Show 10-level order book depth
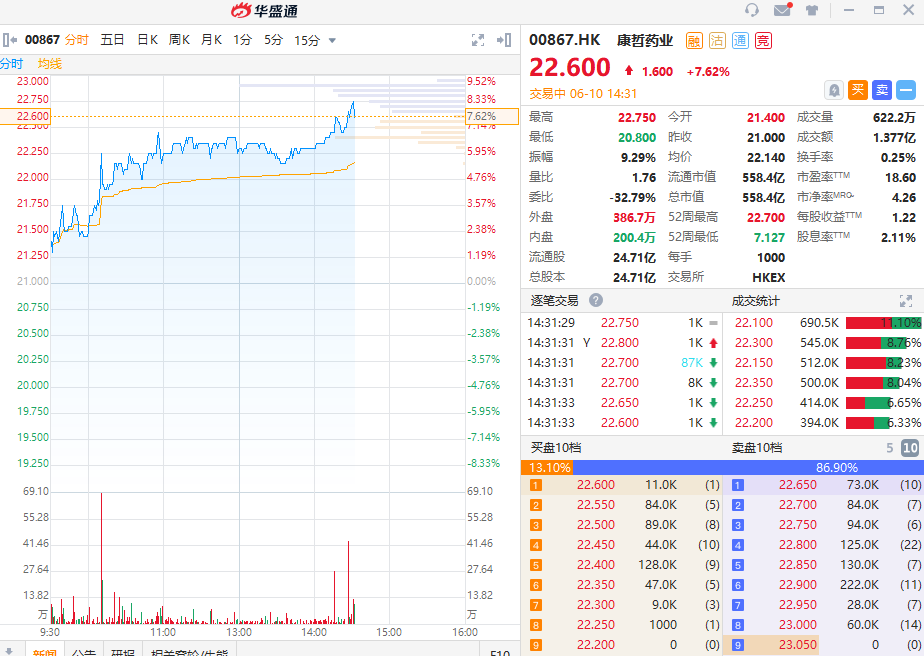 [910, 448]
